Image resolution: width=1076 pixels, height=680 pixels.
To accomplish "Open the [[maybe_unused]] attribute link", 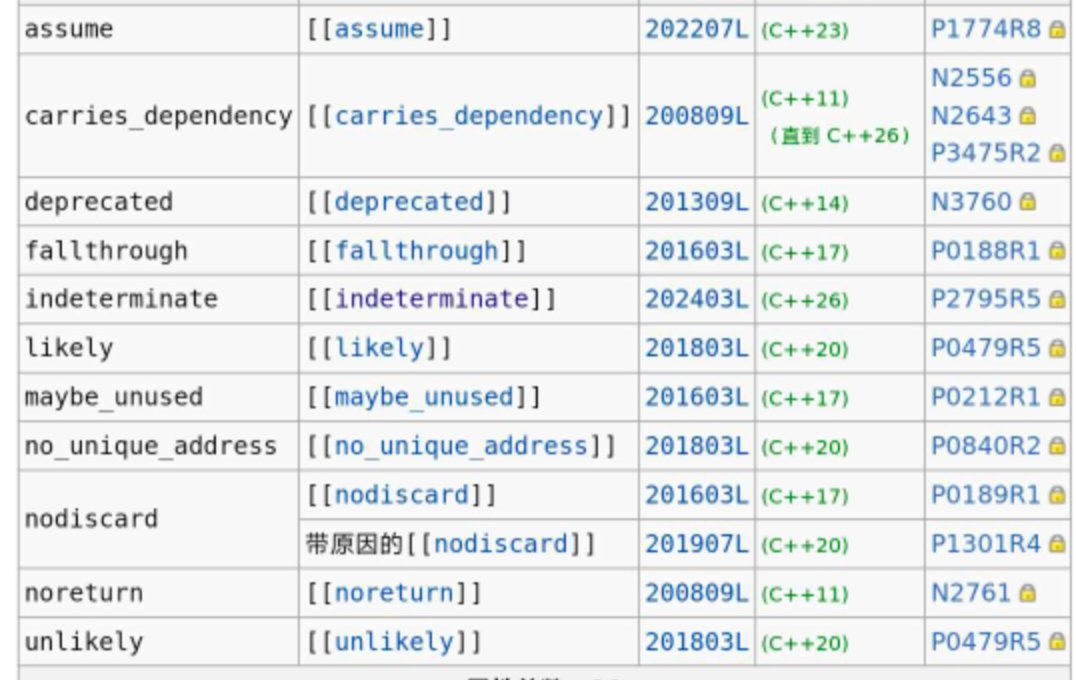I will click(424, 397).
